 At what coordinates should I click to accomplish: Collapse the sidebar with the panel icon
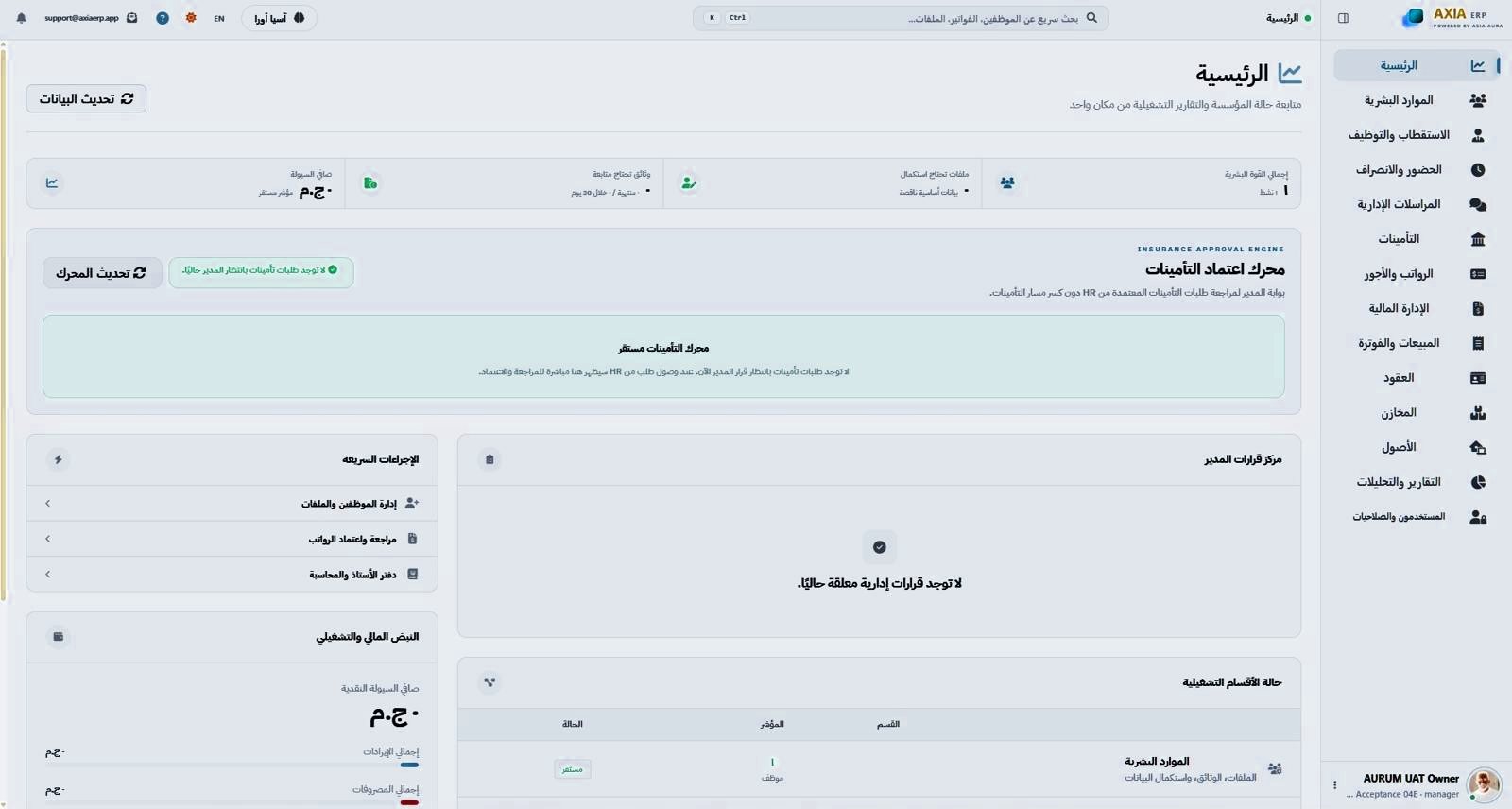[x=1343, y=18]
